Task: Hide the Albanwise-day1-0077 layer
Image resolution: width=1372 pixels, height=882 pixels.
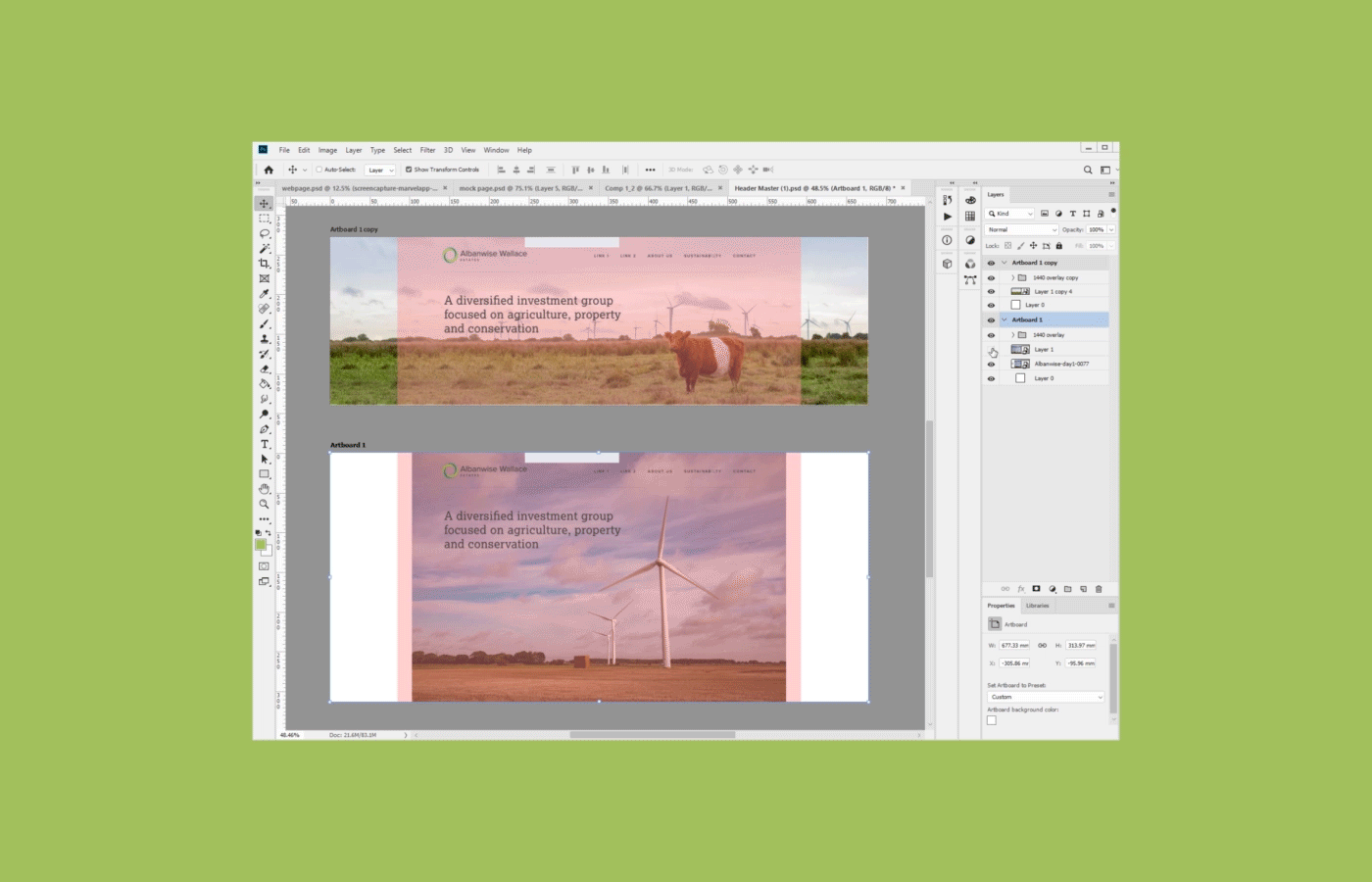Action: [991, 364]
